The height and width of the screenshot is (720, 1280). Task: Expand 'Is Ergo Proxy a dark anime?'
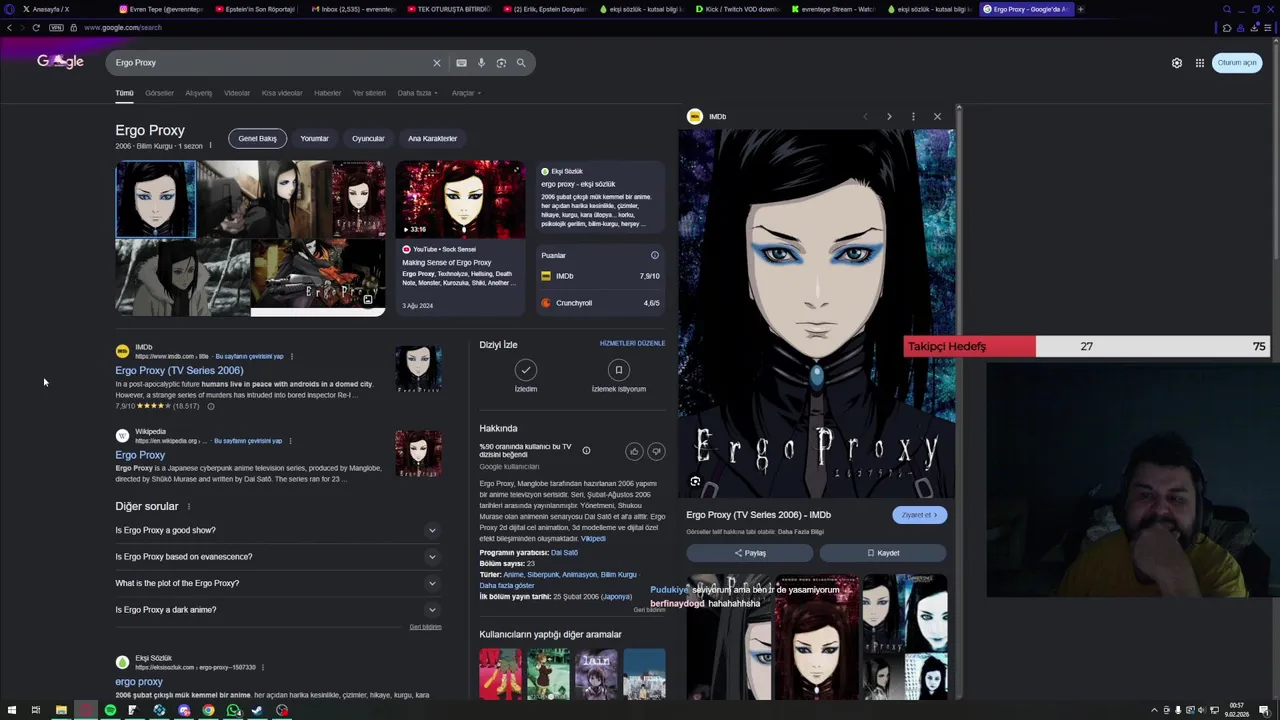277,610
